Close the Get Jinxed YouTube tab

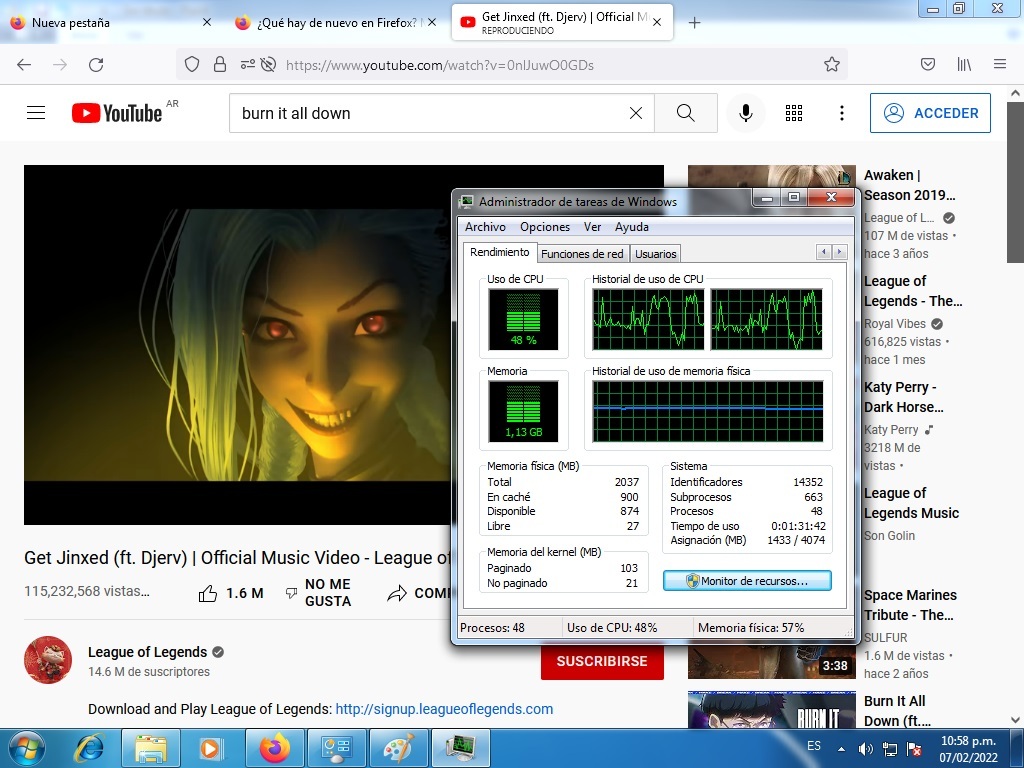tap(657, 22)
